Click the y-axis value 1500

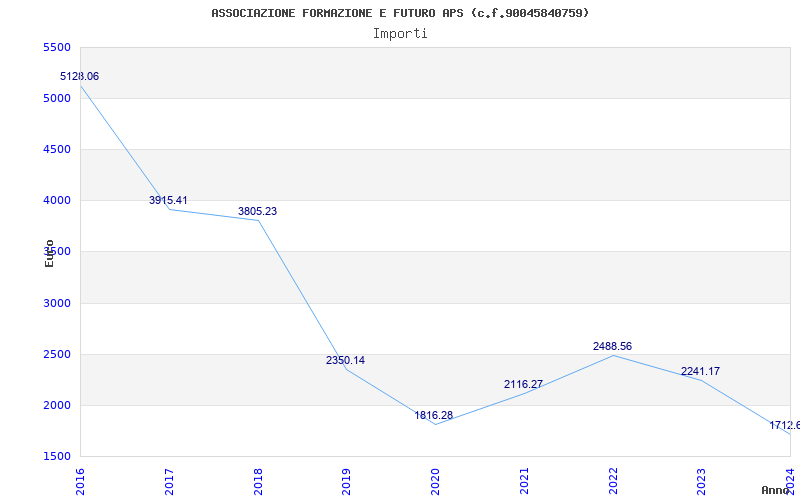pyautogui.click(x=57, y=456)
